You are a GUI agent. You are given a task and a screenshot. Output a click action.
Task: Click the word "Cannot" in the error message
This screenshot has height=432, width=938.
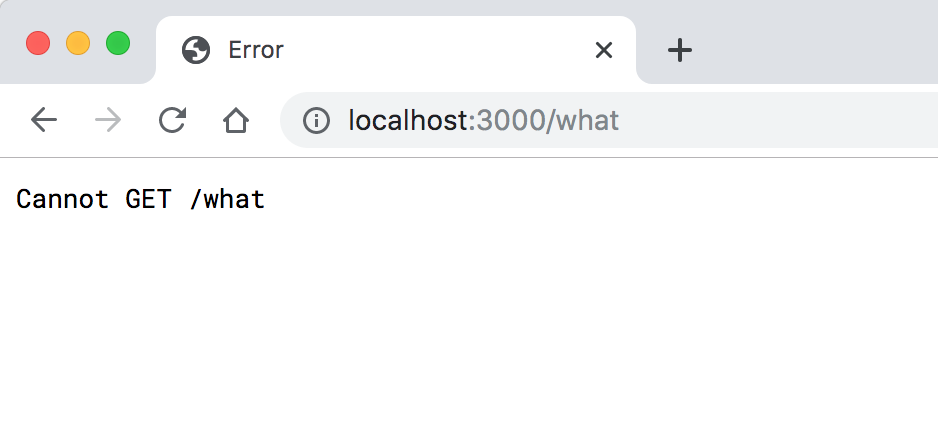[x=62, y=199]
